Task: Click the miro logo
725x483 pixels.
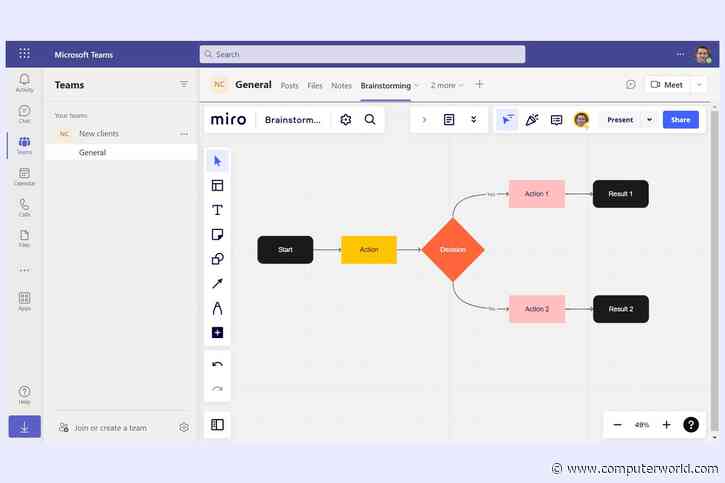Action: (228, 120)
